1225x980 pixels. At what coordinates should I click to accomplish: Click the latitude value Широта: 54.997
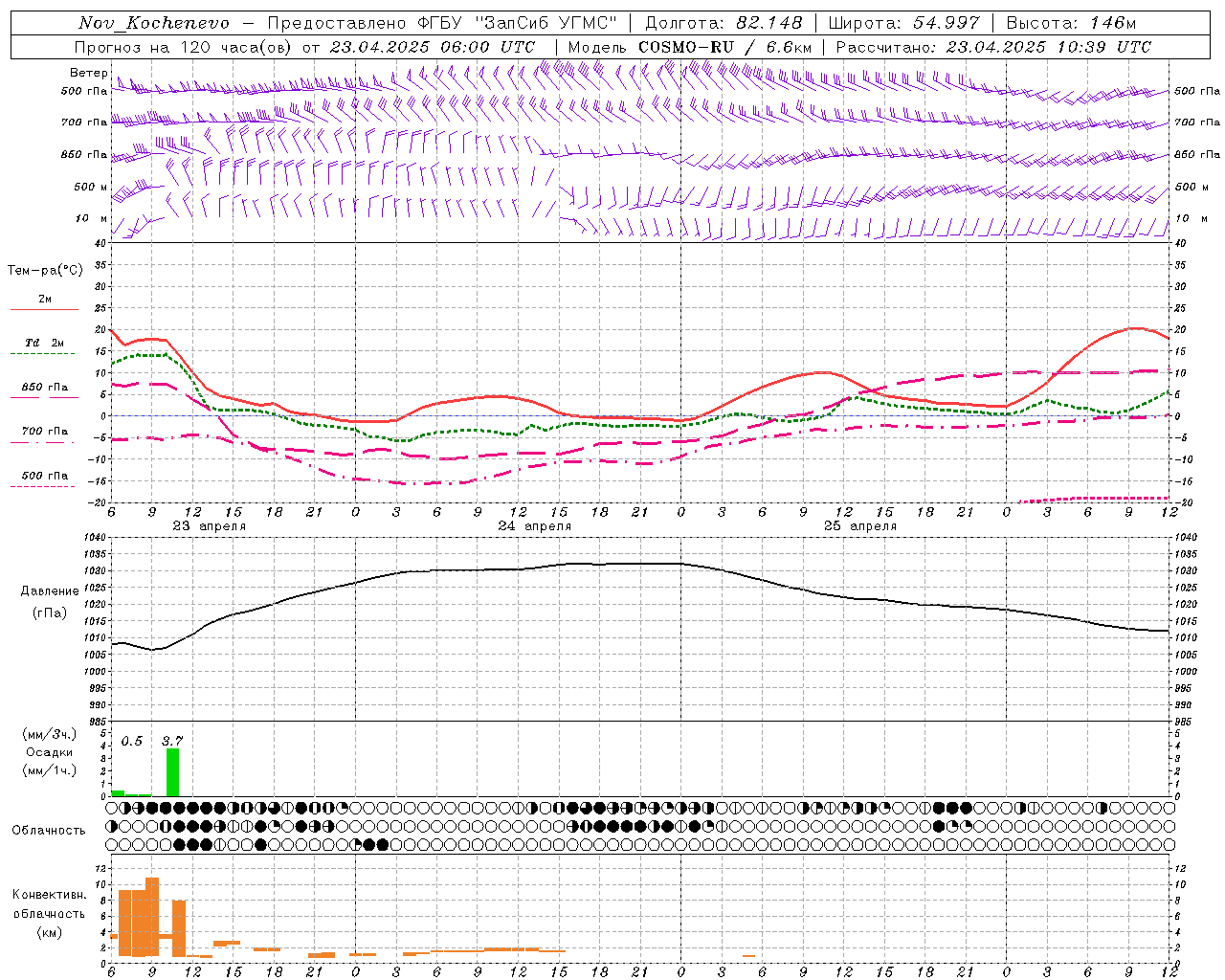tap(904, 23)
